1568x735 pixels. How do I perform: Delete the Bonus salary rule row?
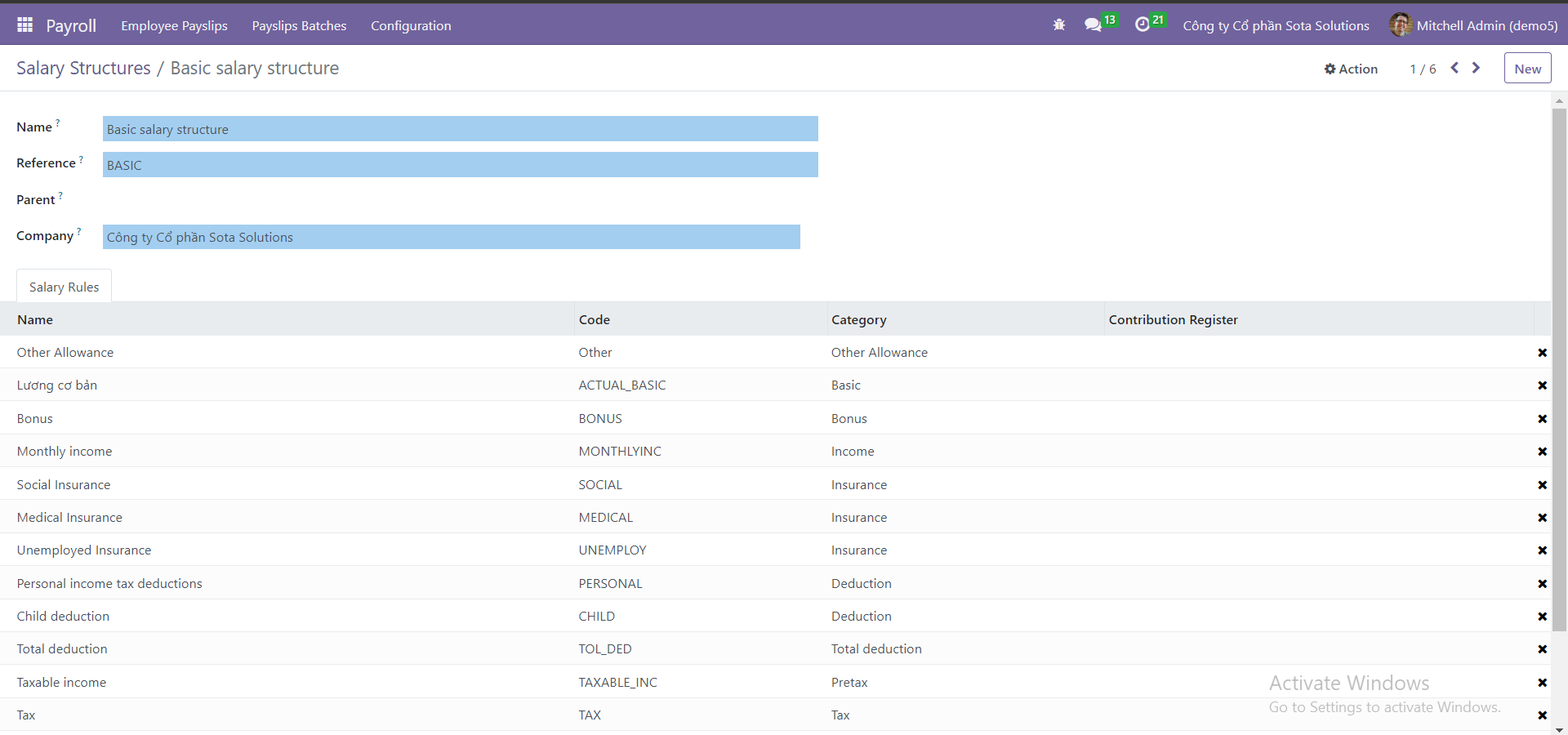(x=1542, y=419)
